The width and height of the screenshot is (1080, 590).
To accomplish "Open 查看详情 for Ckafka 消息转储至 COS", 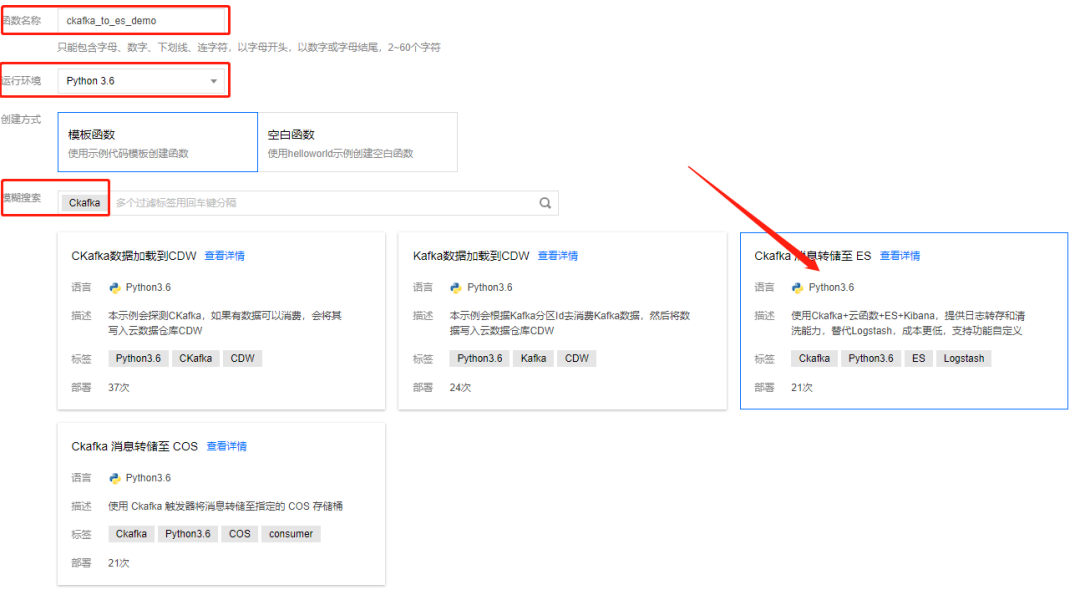I will pyautogui.click(x=227, y=446).
